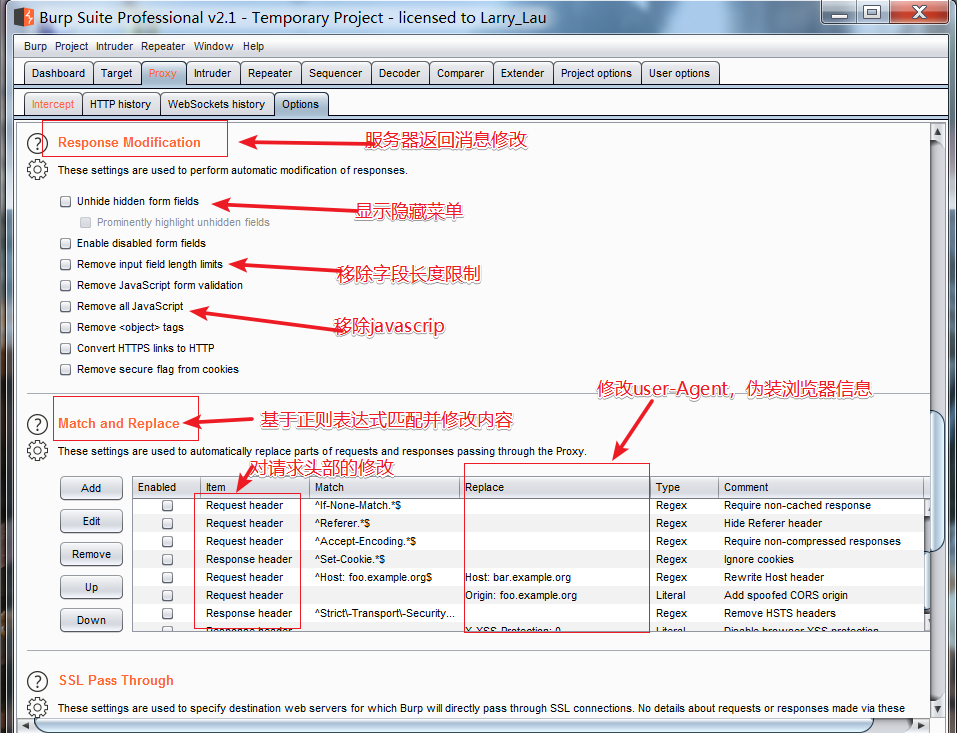Open the User options tab
957x733 pixels.
tap(679, 73)
